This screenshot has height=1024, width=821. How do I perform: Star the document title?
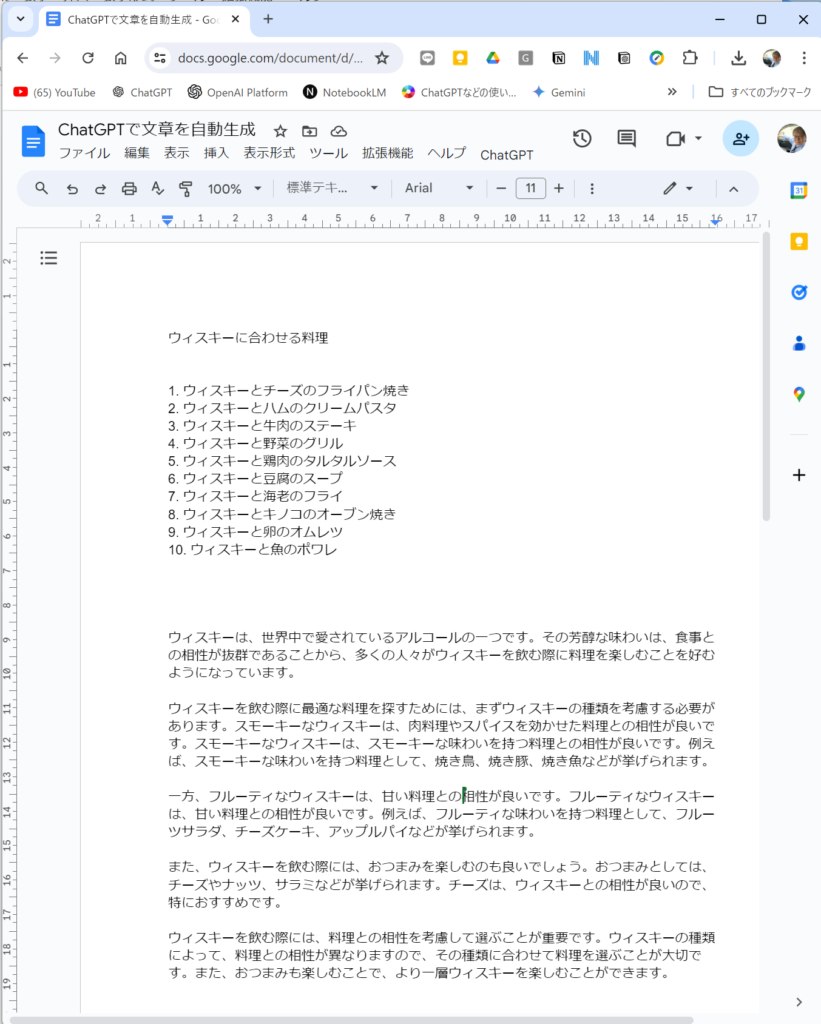[x=281, y=131]
